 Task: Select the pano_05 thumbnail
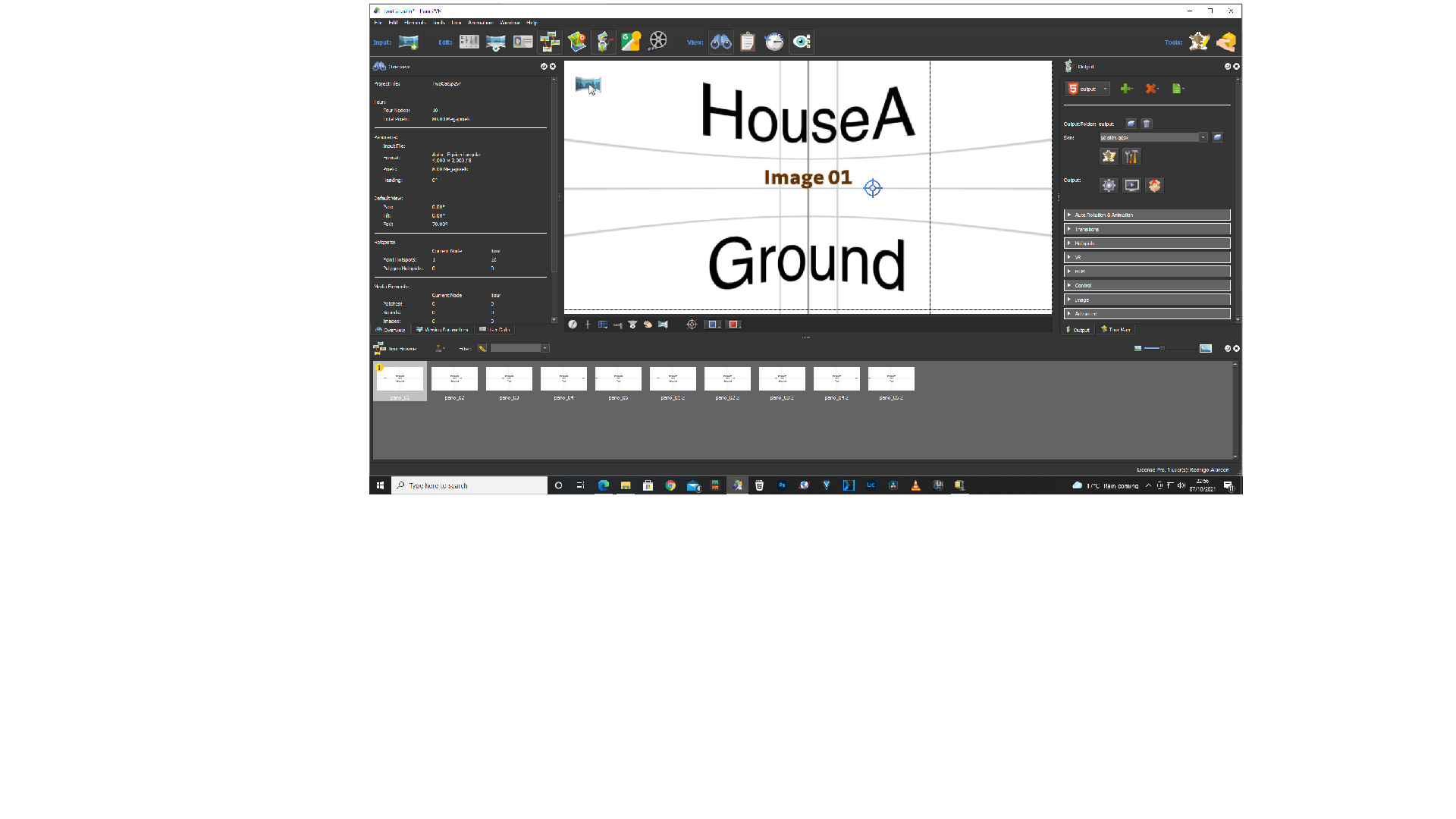point(618,382)
